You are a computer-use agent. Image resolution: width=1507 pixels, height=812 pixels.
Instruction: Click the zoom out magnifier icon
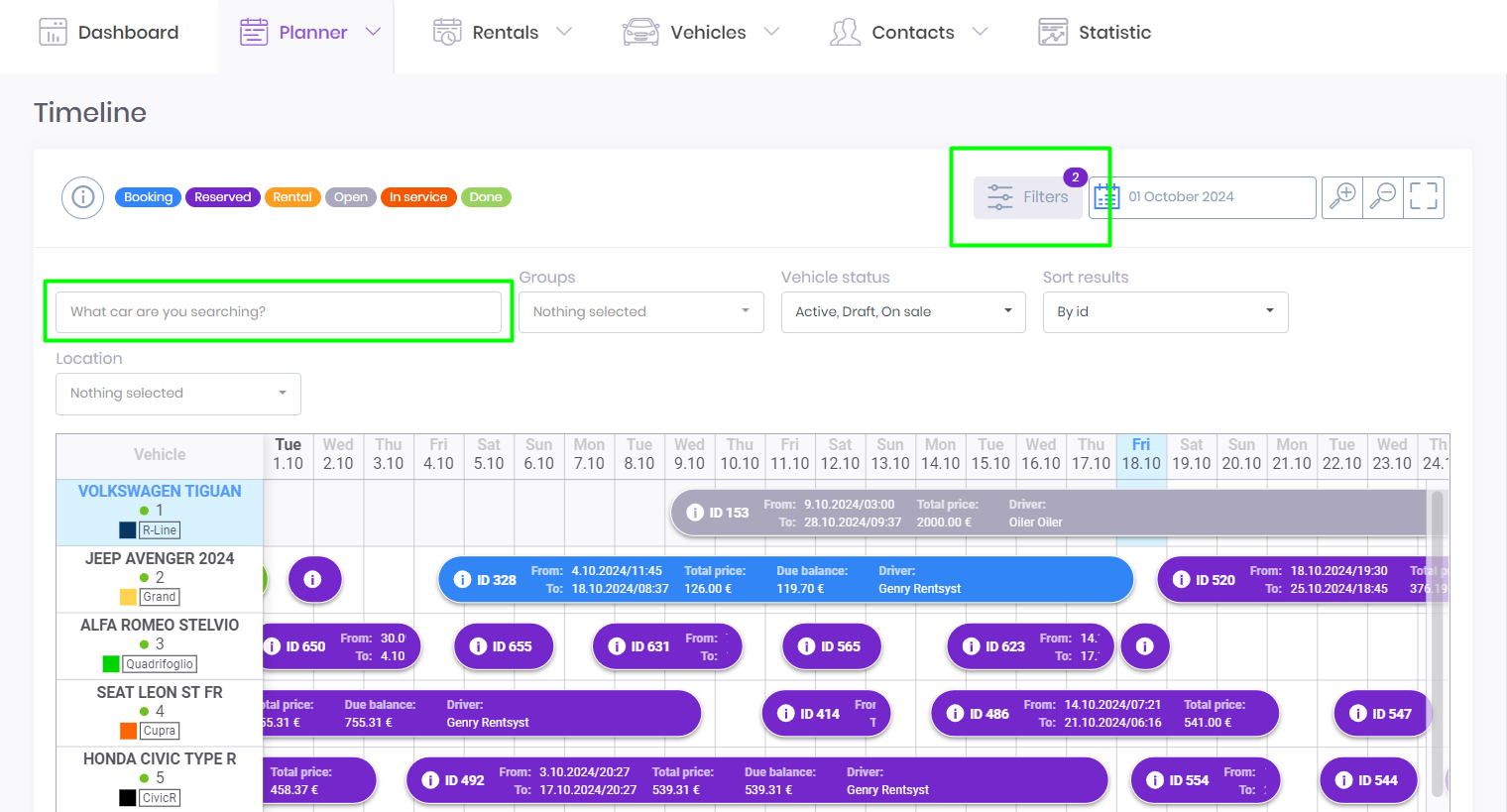click(x=1383, y=196)
